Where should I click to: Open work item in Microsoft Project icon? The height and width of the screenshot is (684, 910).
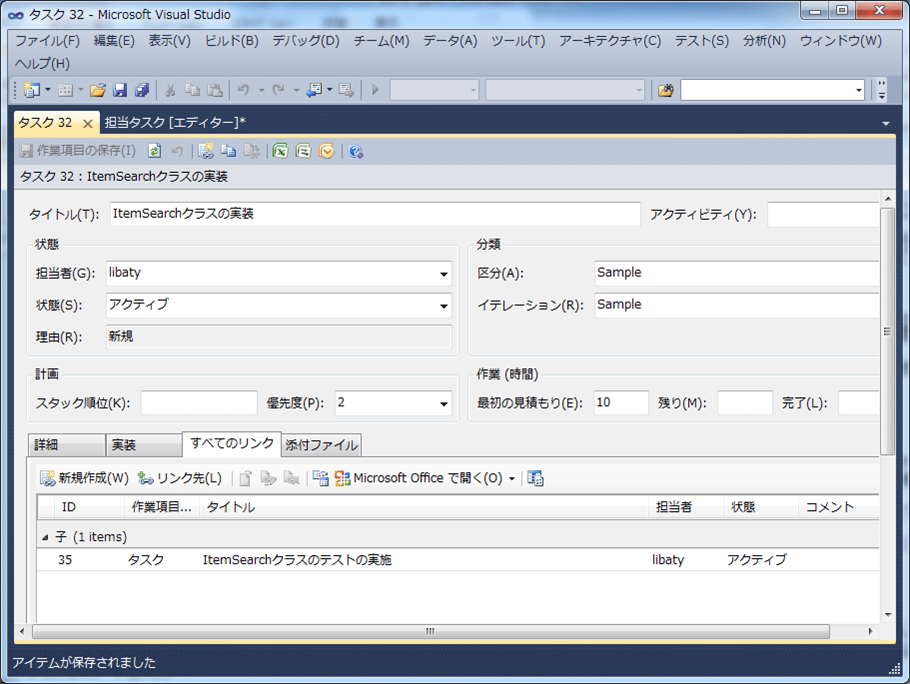tap(304, 151)
